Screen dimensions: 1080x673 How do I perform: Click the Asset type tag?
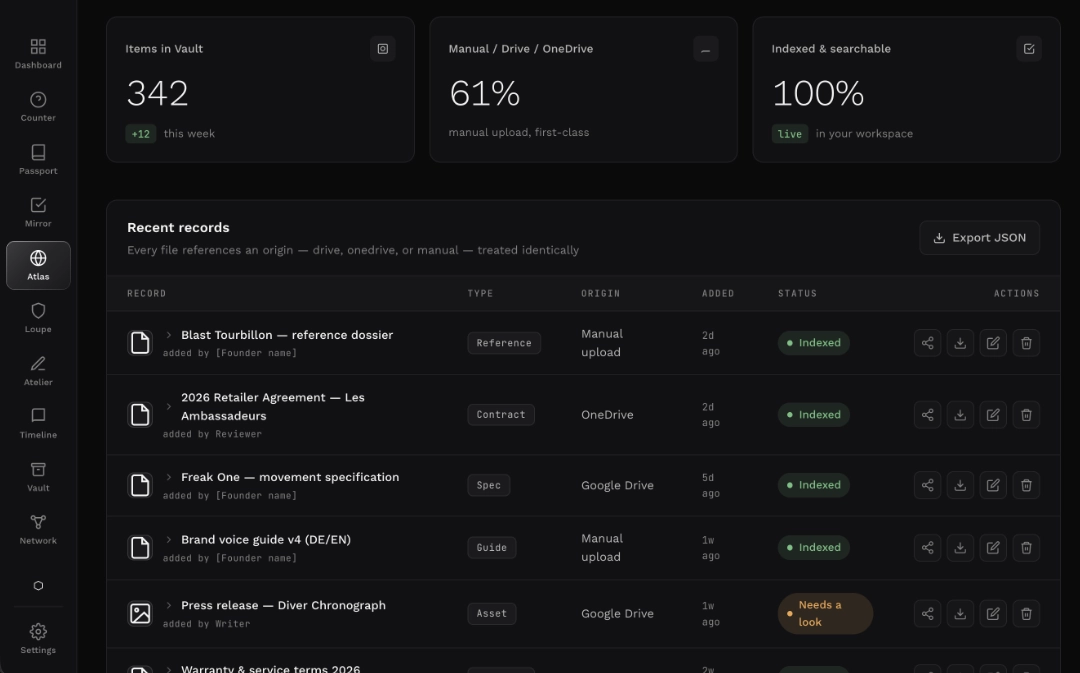tap(492, 613)
